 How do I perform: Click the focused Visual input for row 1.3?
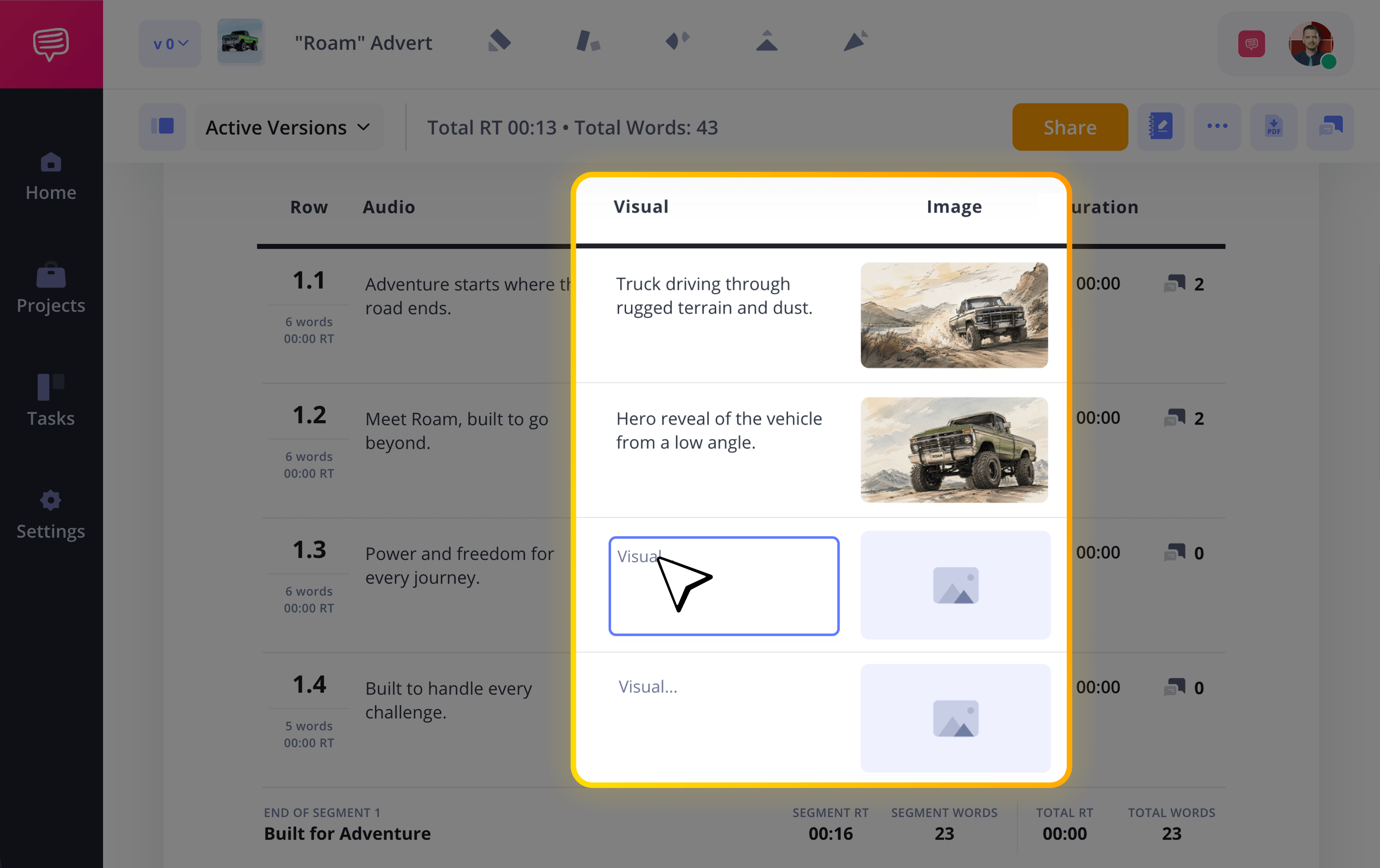[724, 586]
